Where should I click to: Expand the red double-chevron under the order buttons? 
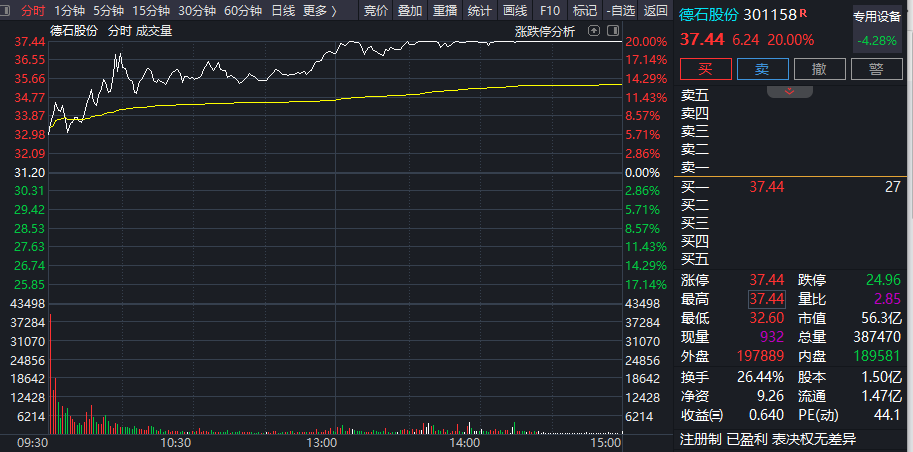pos(789,90)
